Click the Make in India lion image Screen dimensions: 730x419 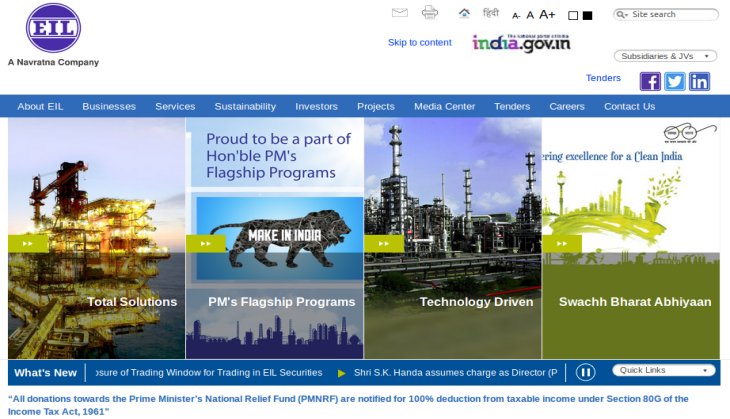point(280,238)
